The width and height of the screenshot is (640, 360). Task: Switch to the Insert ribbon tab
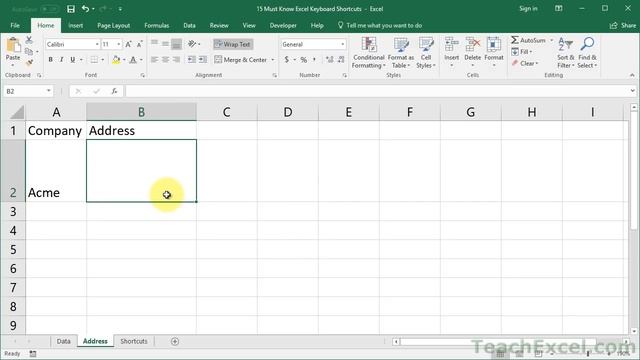coord(76,25)
